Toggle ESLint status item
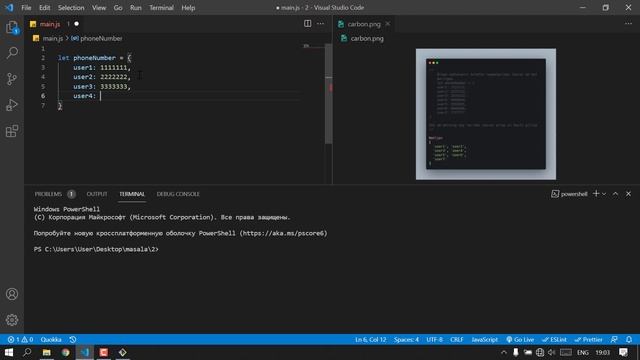 pyautogui.click(x=554, y=340)
